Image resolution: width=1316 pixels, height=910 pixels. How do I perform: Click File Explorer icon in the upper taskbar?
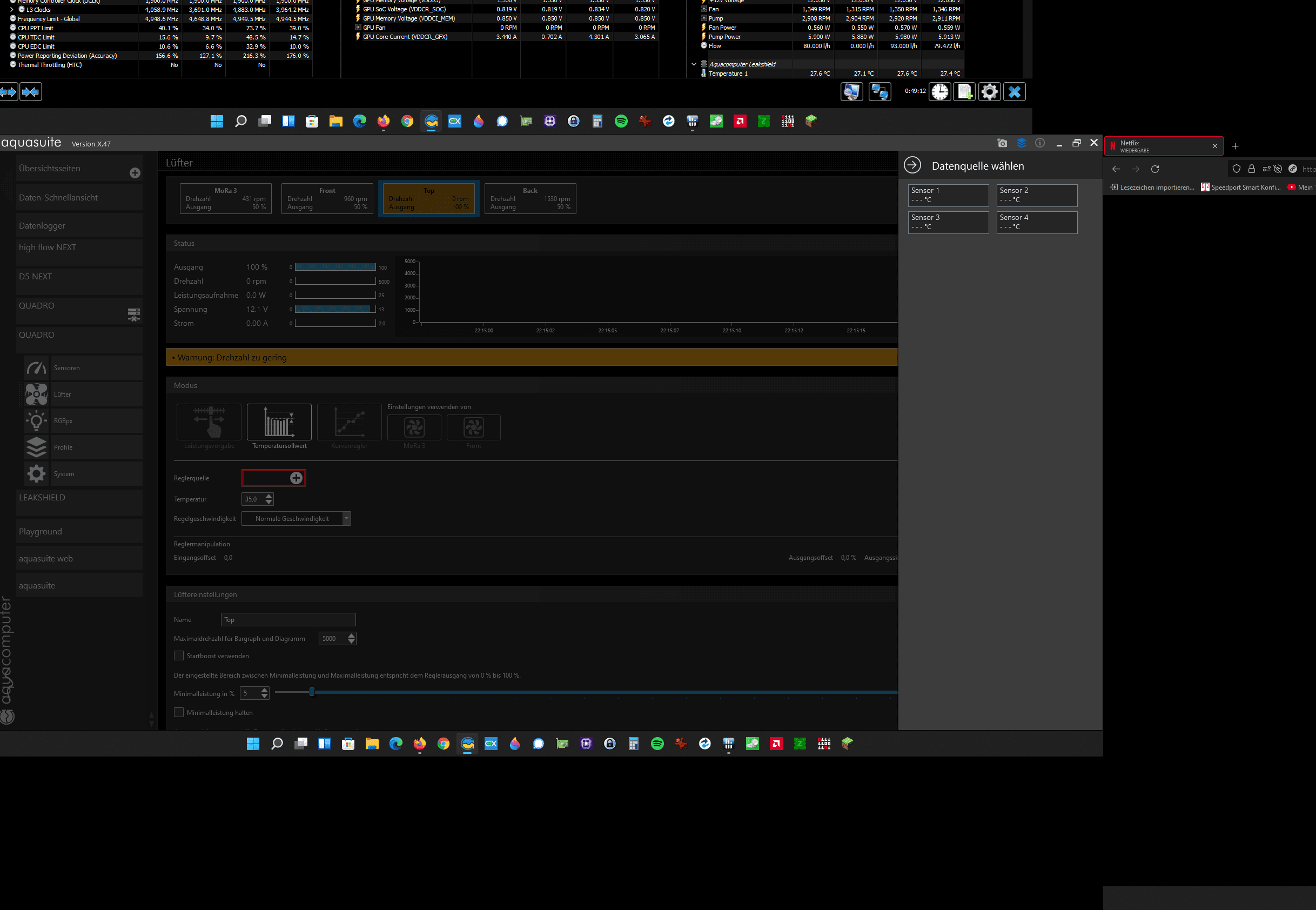pyautogui.click(x=335, y=121)
